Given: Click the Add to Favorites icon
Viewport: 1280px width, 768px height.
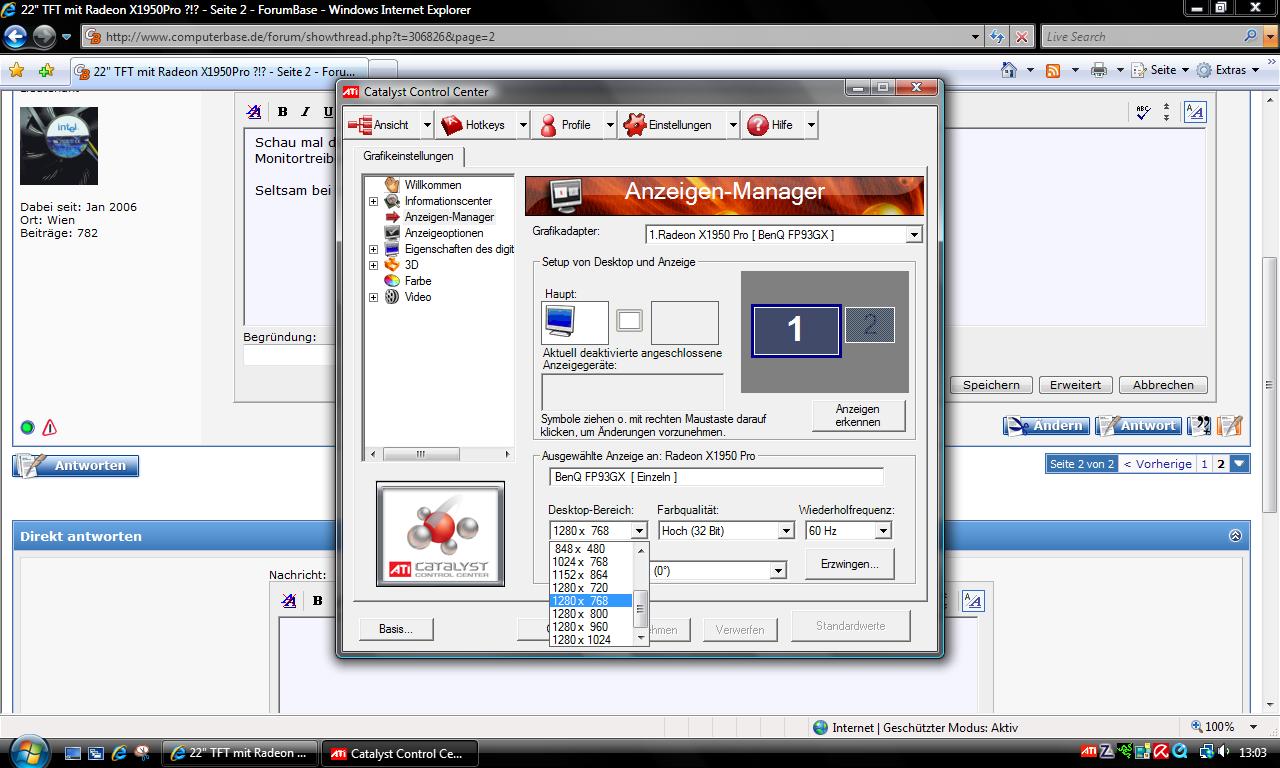Looking at the screenshot, I should pyautogui.click(x=46, y=71).
